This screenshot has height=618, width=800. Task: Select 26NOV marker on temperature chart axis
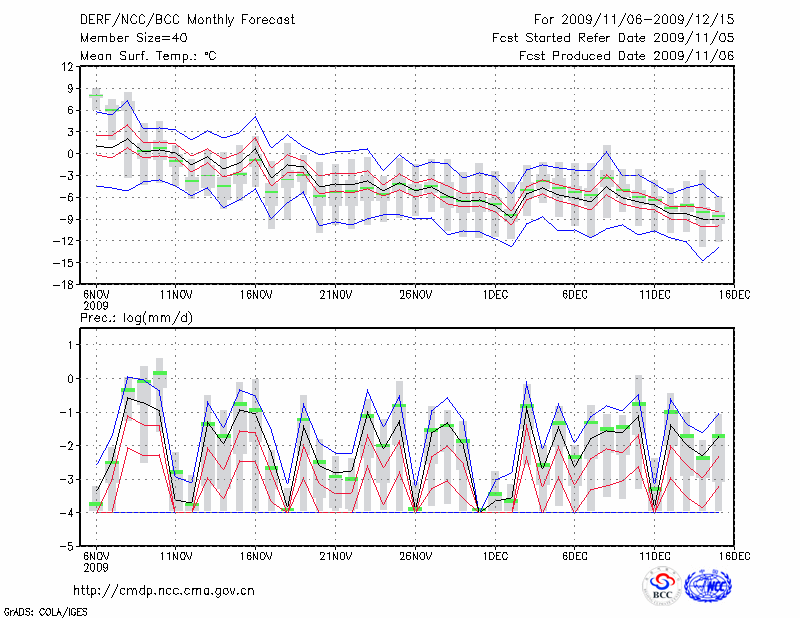416,295
